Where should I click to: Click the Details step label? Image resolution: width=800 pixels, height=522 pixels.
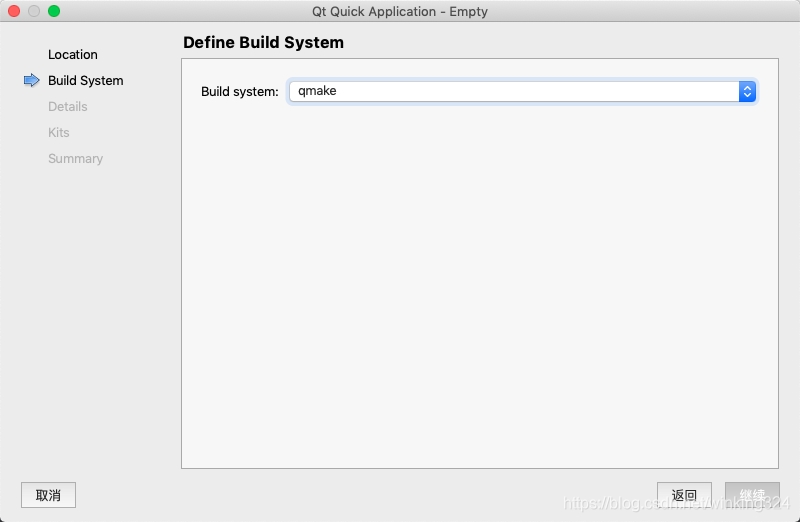[x=68, y=107]
